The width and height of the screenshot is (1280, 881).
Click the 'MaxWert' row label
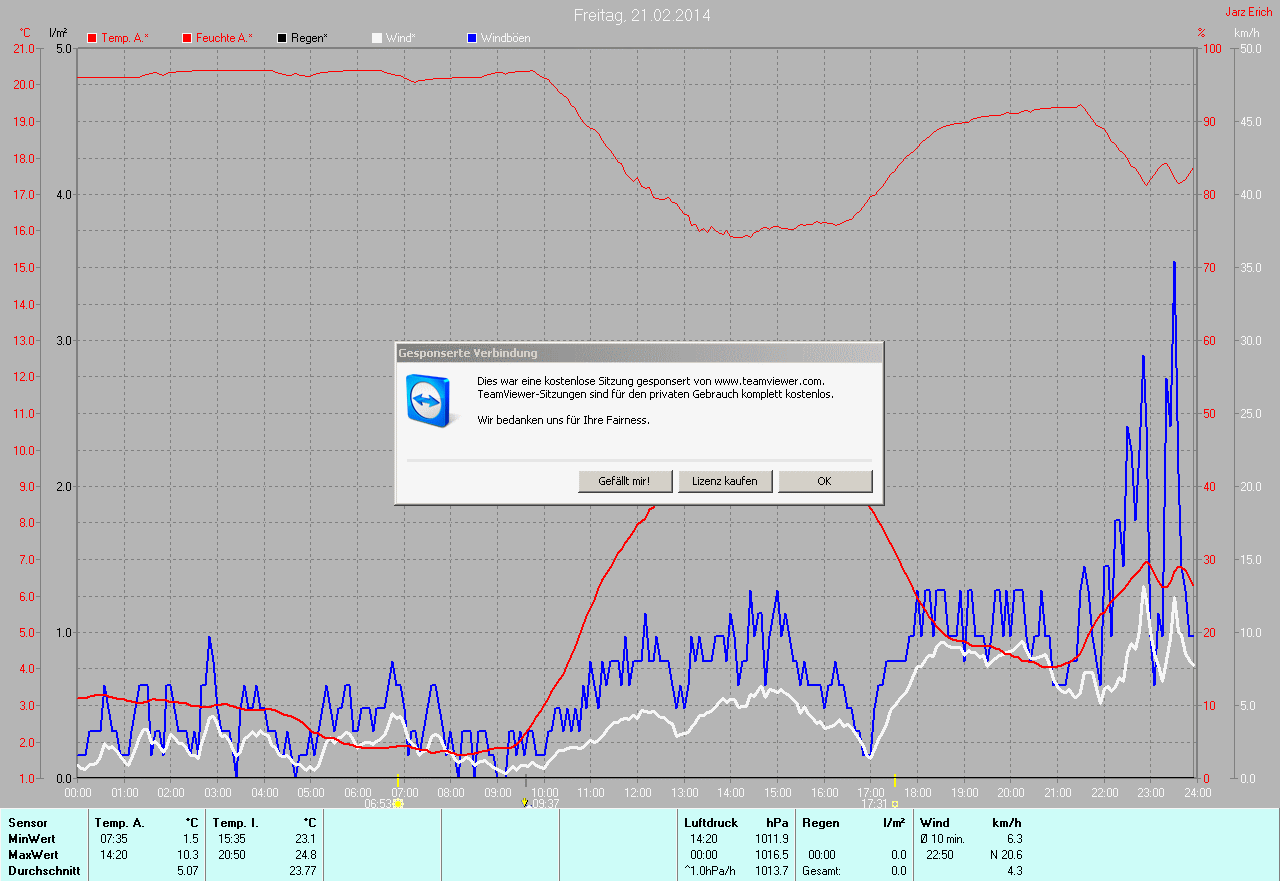tap(33, 855)
